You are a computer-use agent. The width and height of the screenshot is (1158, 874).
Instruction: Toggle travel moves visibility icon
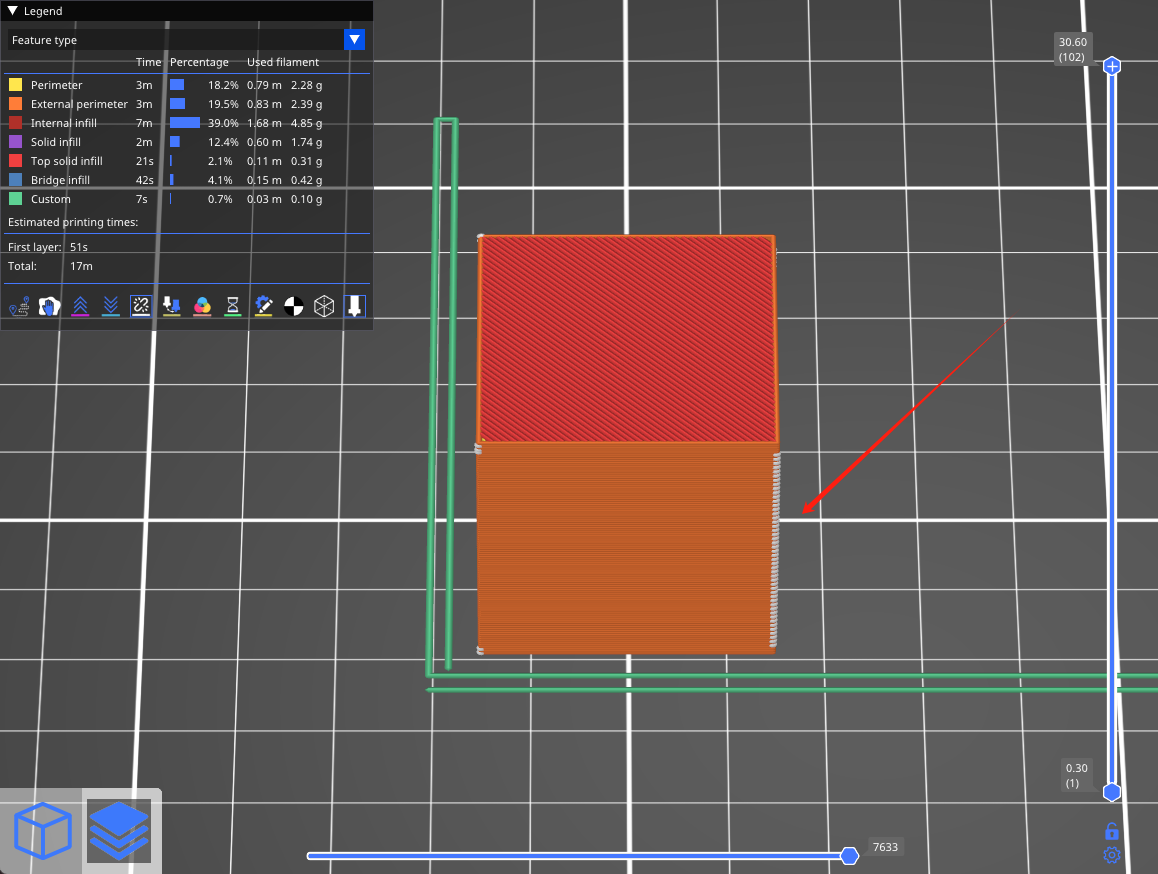point(19,306)
